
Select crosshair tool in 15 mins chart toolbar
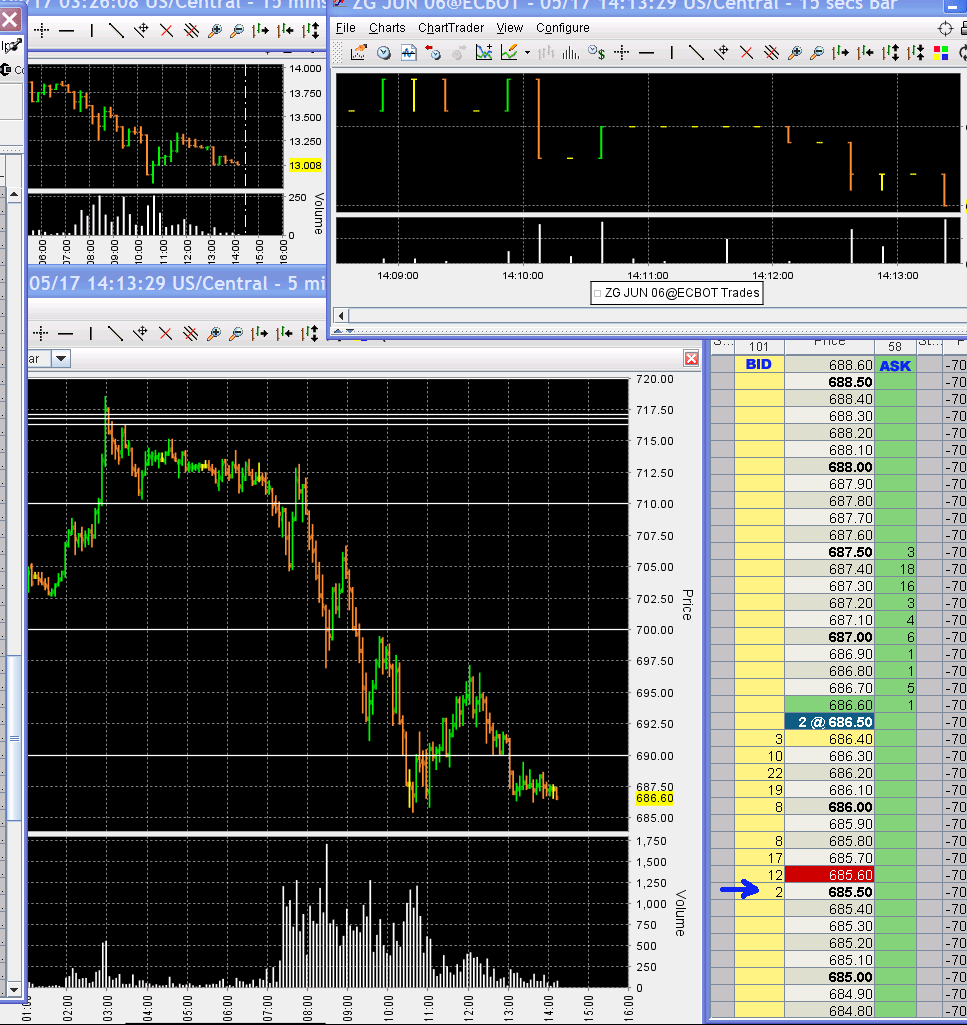[42, 30]
